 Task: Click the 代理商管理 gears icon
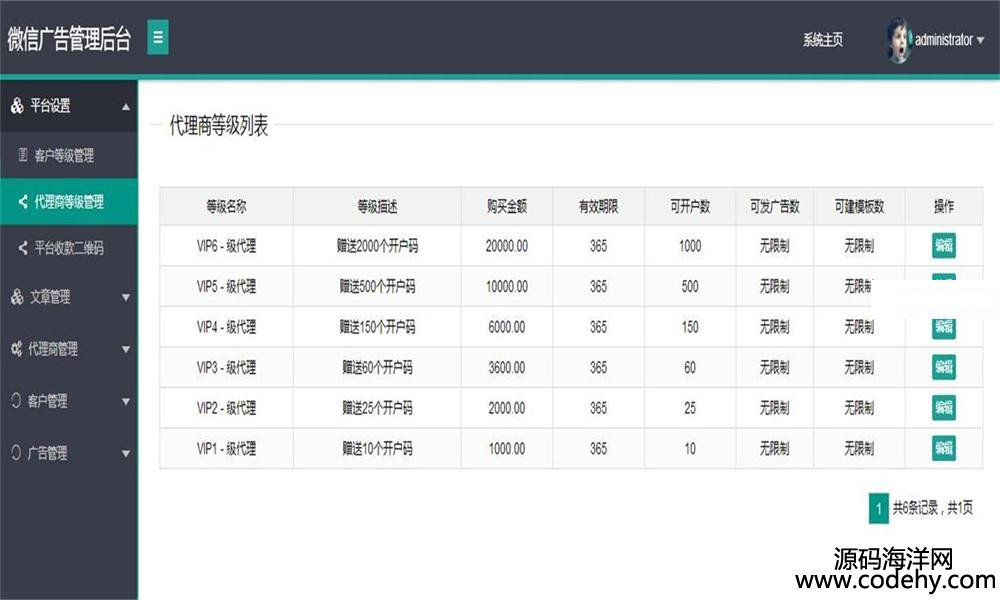17,349
